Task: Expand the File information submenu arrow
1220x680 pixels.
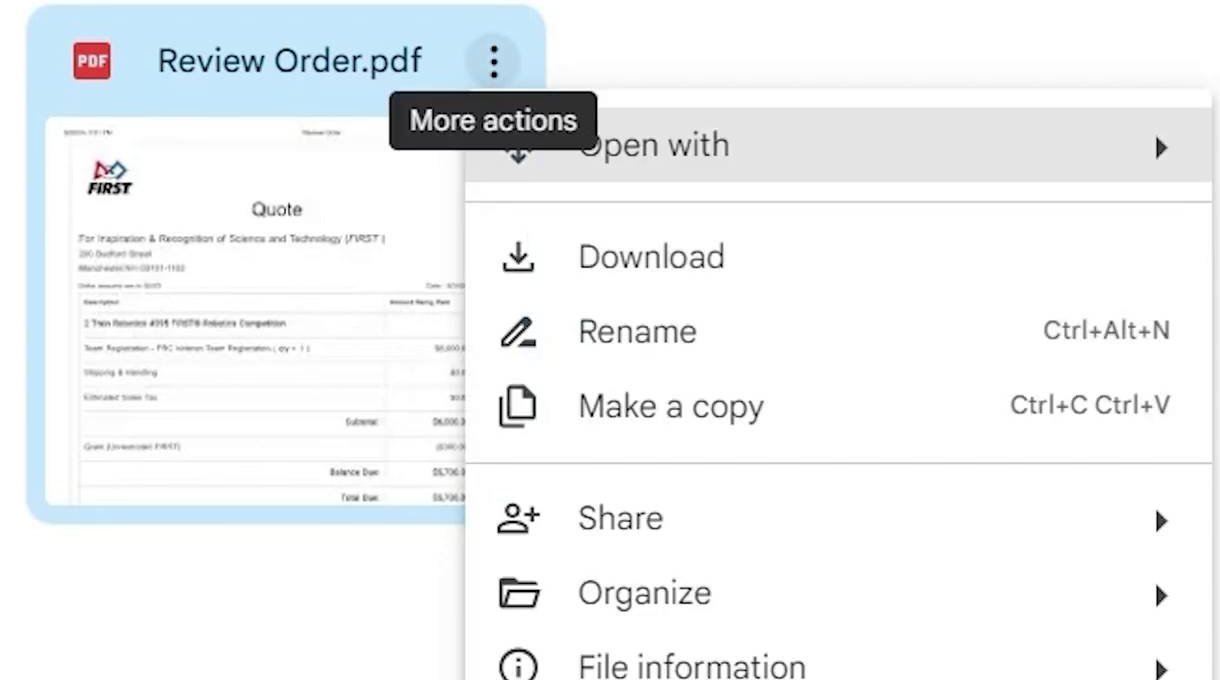Action: (x=1161, y=669)
